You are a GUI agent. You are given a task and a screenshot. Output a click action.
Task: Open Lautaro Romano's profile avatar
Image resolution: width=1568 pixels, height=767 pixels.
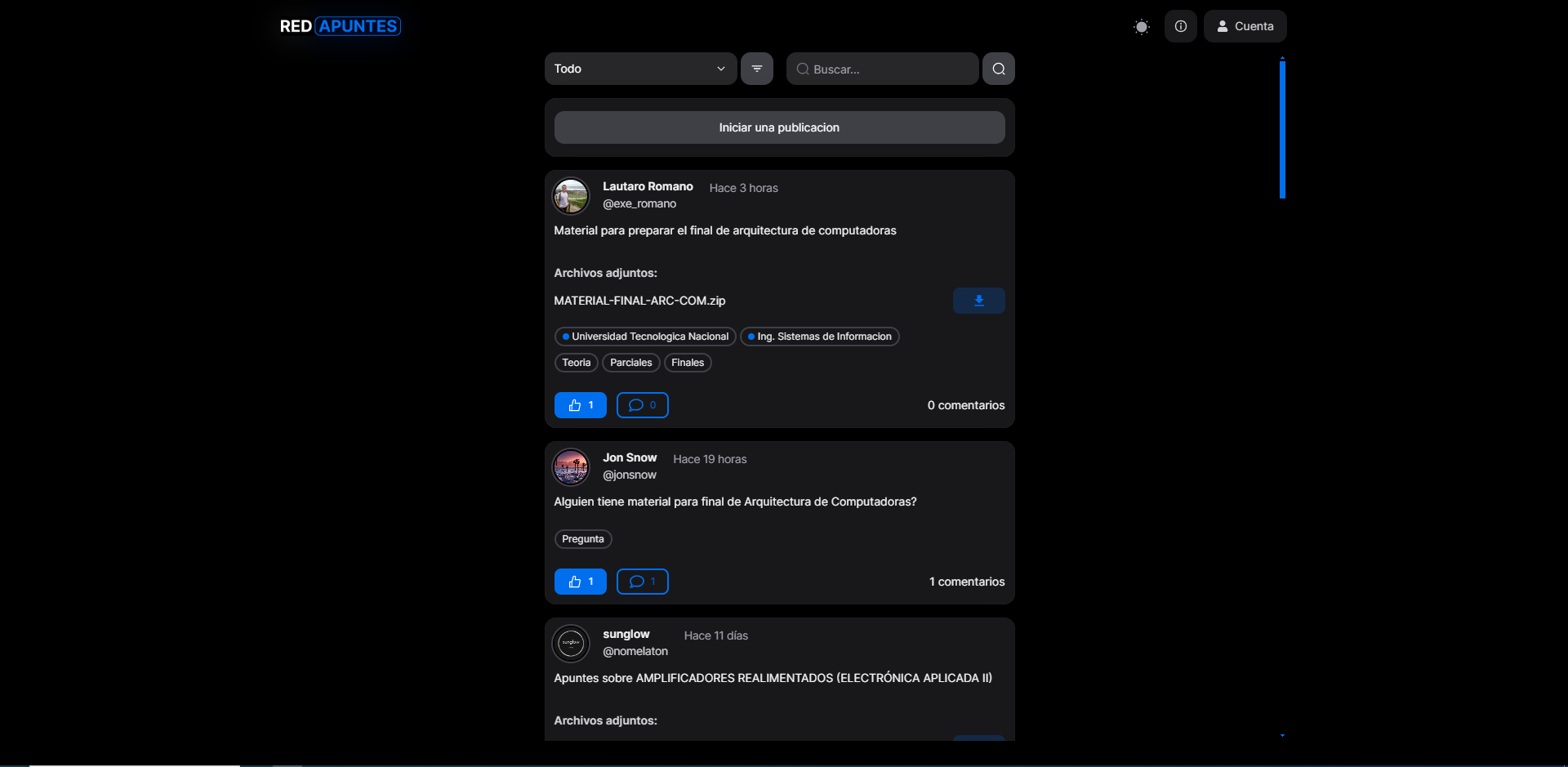coord(571,196)
